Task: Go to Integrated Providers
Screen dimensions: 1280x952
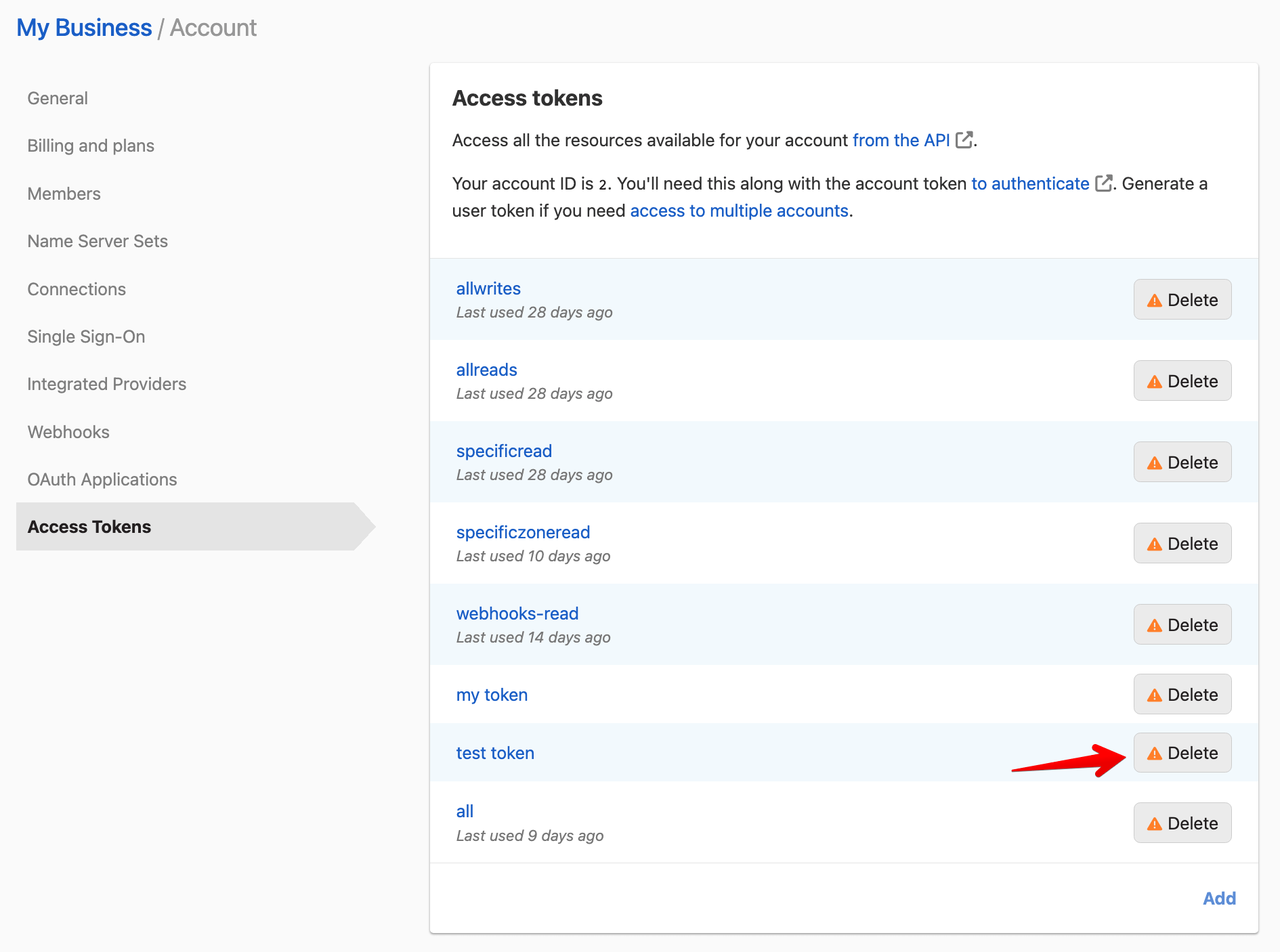Action: coord(106,384)
